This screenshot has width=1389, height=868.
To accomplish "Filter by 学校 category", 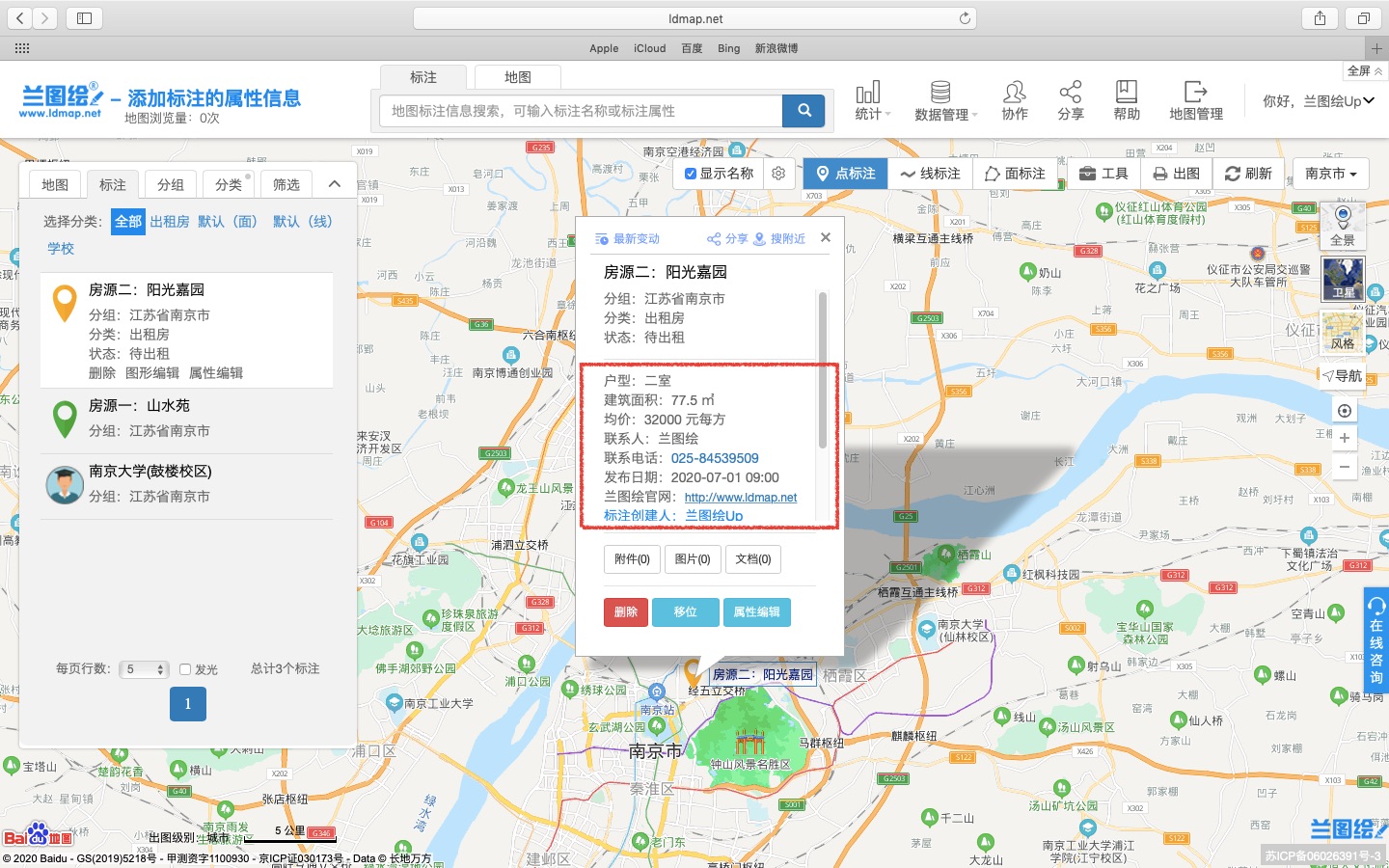I will (x=61, y=248).
